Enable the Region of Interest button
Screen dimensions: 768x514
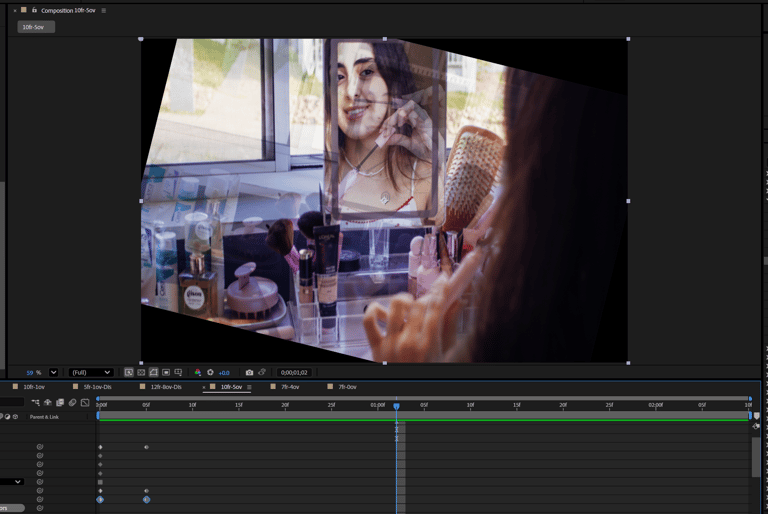coord(166,372)
